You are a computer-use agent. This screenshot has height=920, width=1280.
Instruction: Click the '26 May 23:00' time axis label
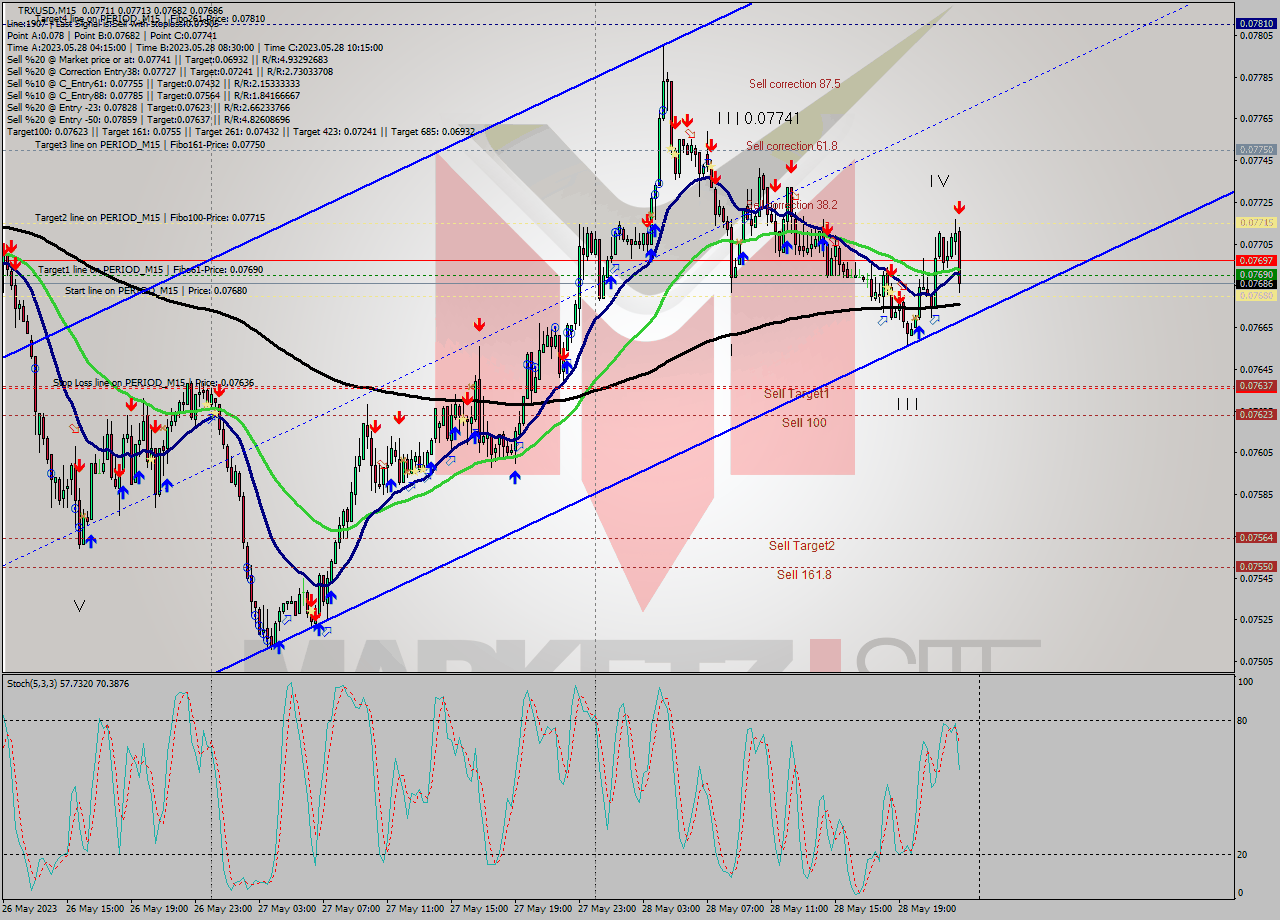point(225,909)
